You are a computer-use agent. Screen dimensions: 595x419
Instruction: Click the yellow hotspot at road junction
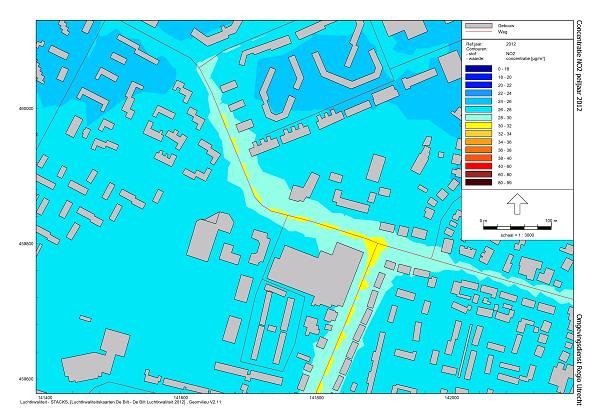(376, 245)
